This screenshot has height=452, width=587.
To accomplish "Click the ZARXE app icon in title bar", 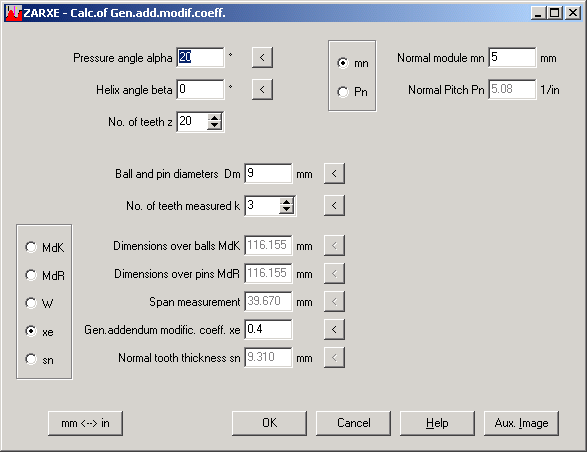I will pos(13,13).
